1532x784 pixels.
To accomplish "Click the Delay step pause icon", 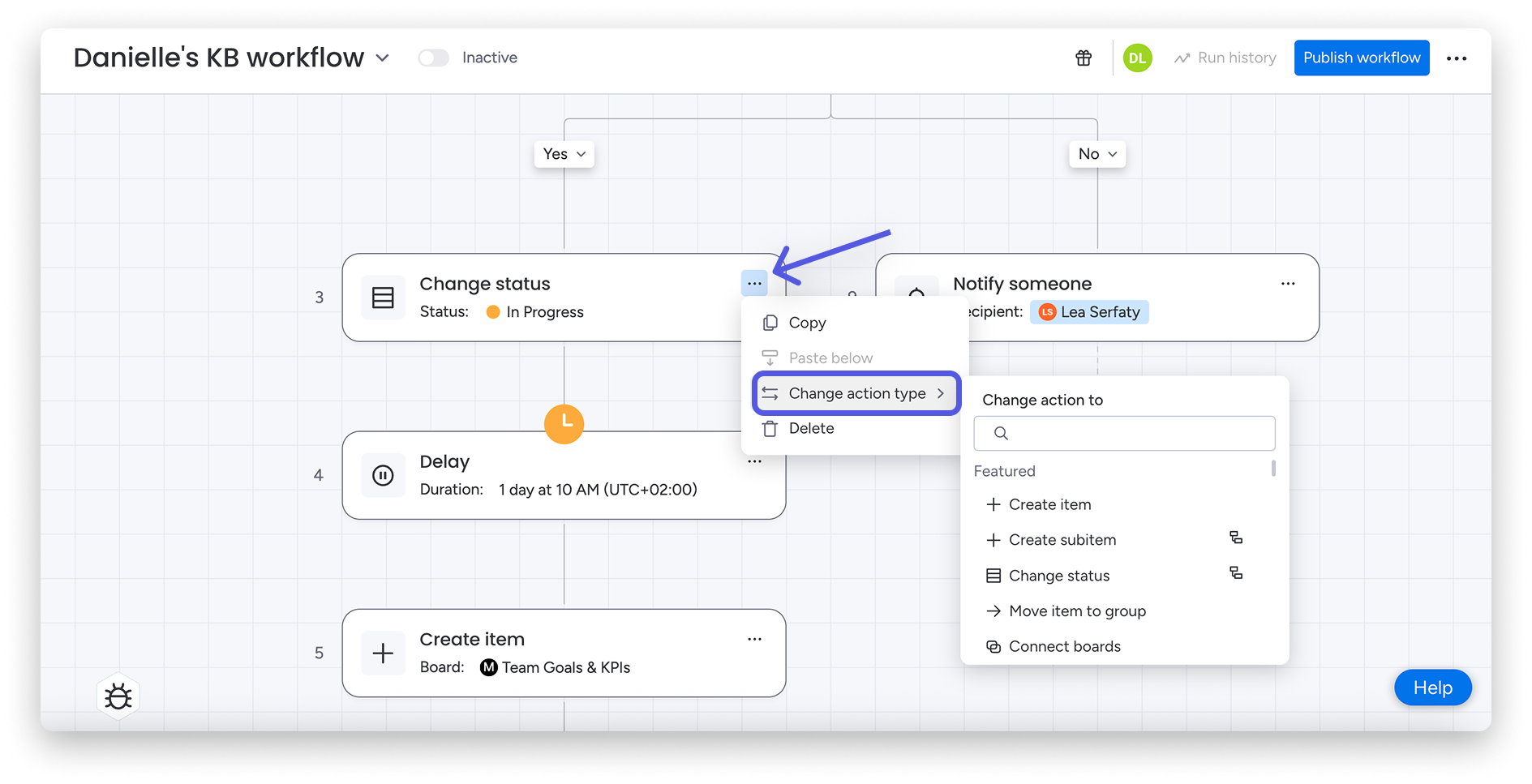I will [383, 475].
